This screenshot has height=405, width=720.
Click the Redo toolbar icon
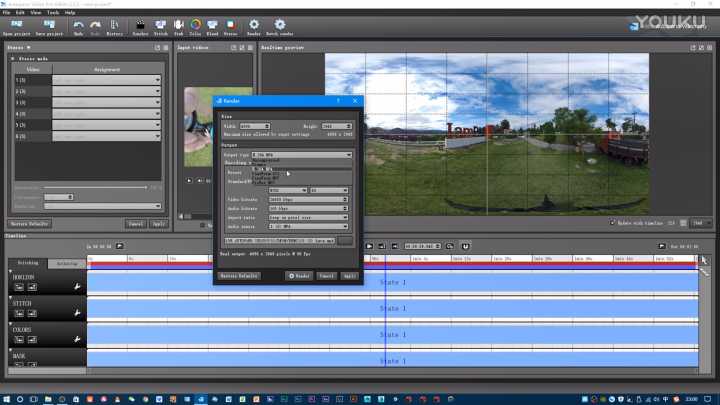[x=96, y=24]
